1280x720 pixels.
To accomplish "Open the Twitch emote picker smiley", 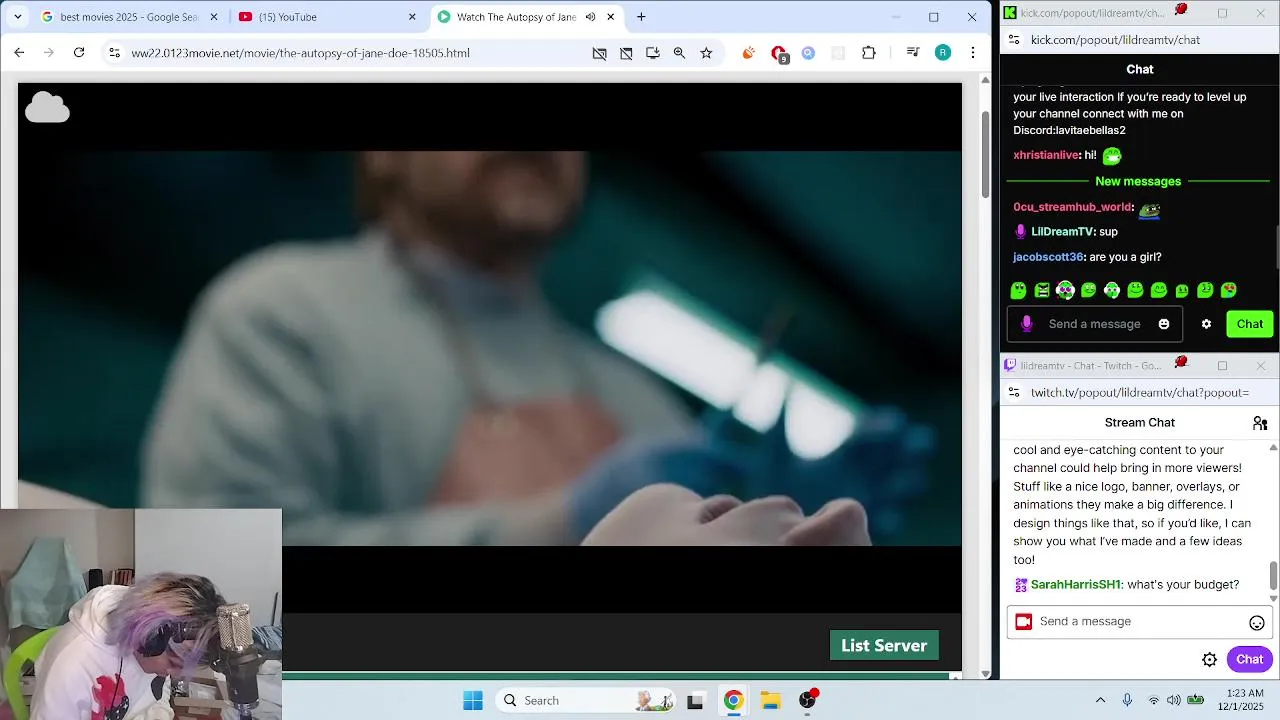I will point(1257,622).
